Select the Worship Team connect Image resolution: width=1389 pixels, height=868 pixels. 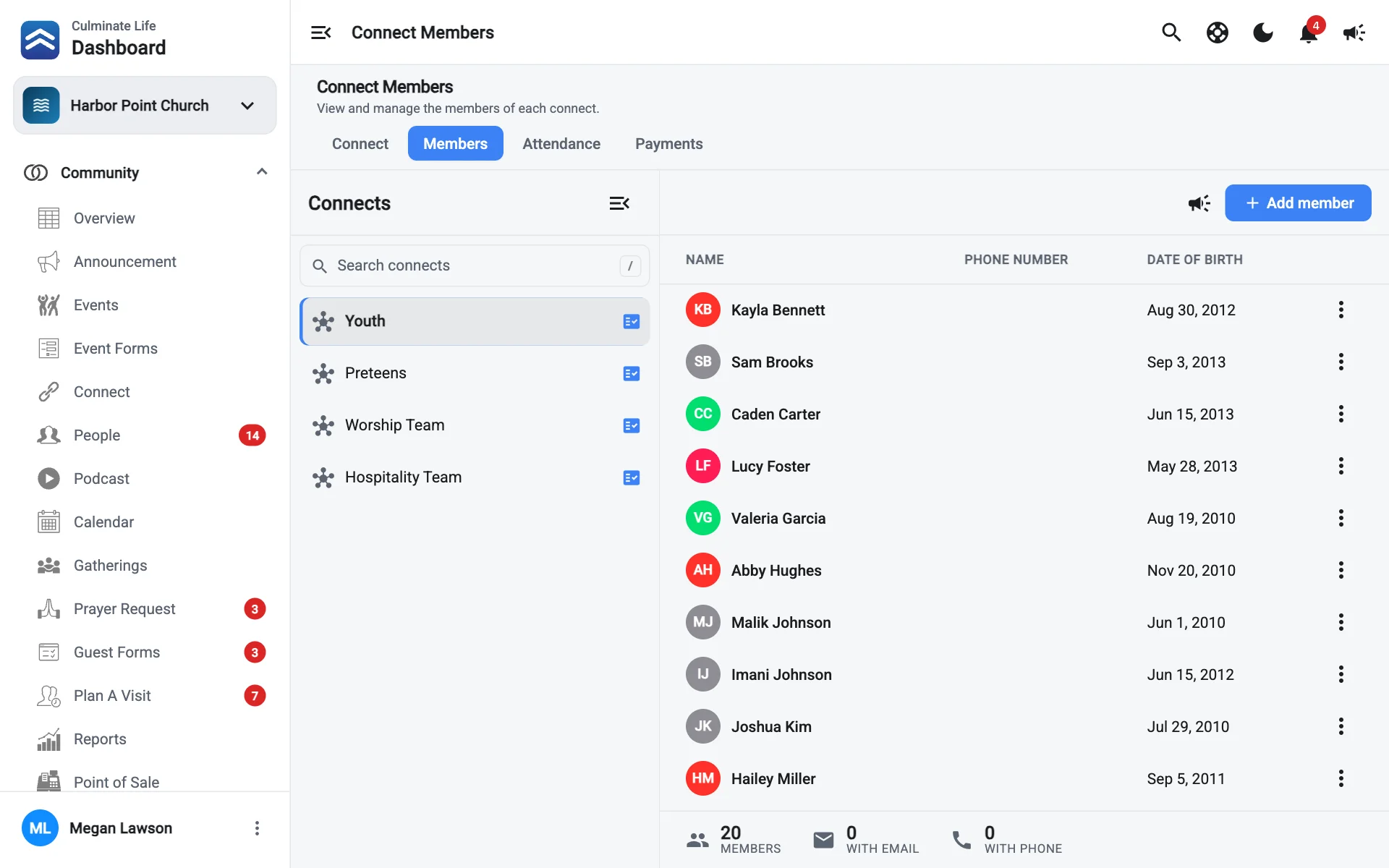coord(475,425)
